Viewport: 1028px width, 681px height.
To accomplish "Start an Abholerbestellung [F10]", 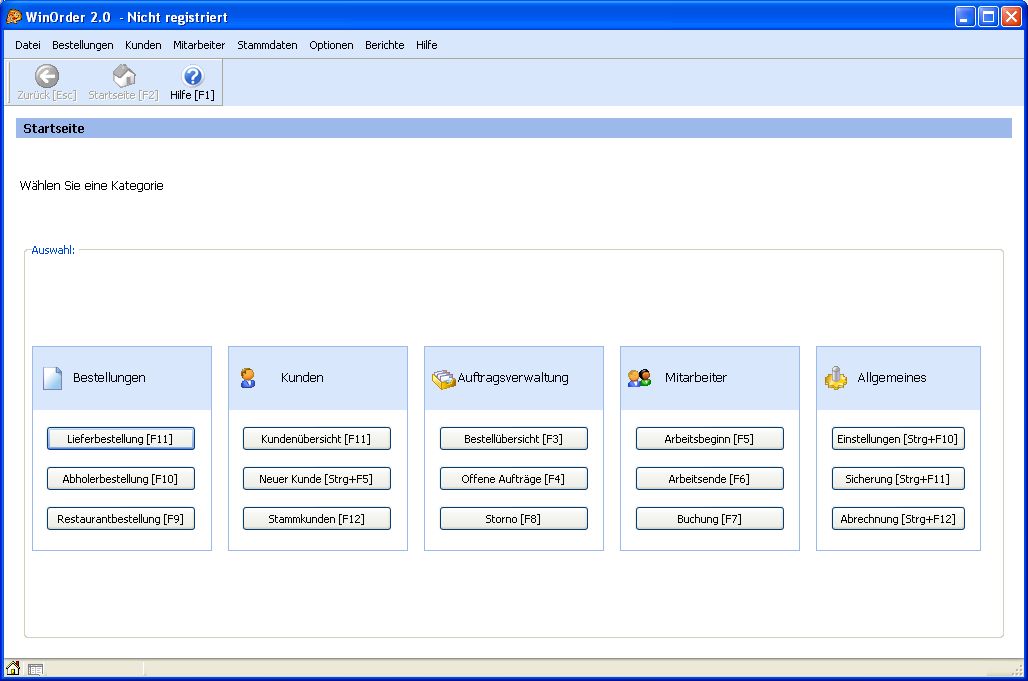I will point(121,478).
